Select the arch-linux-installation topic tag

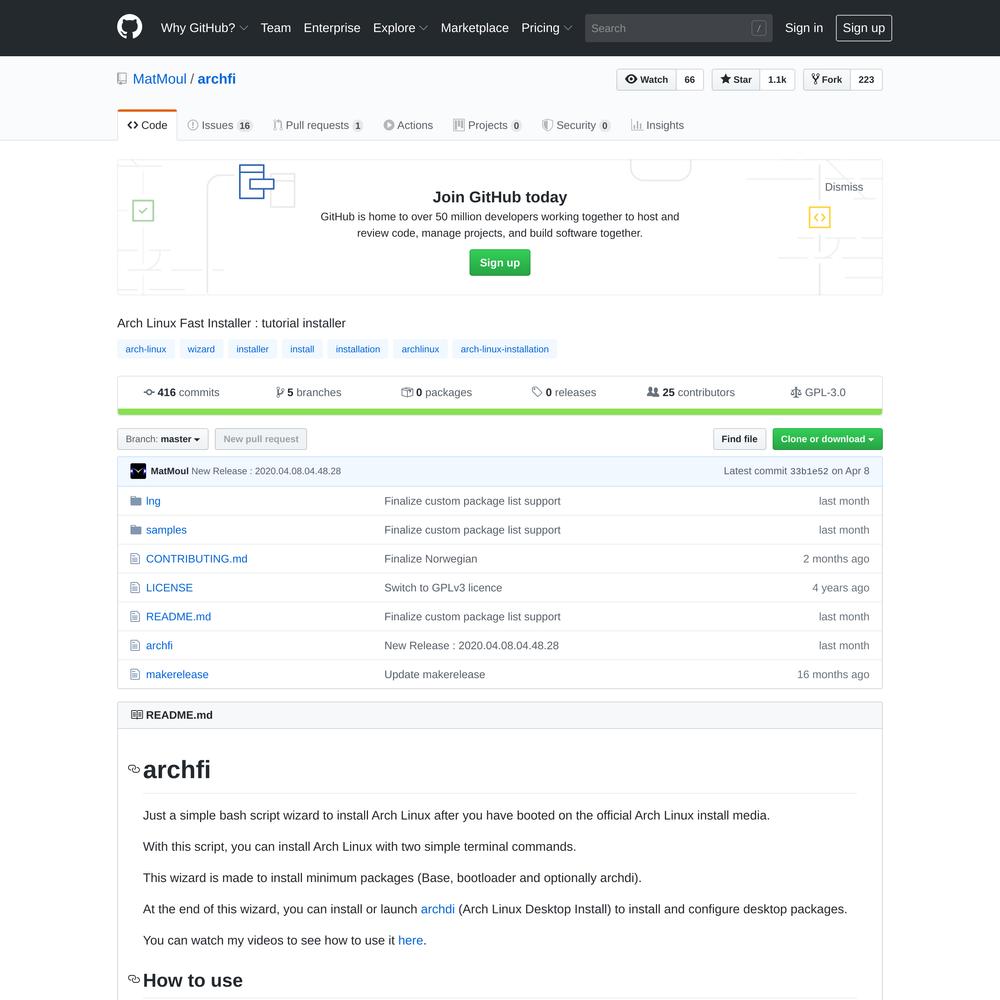(504, 349)
